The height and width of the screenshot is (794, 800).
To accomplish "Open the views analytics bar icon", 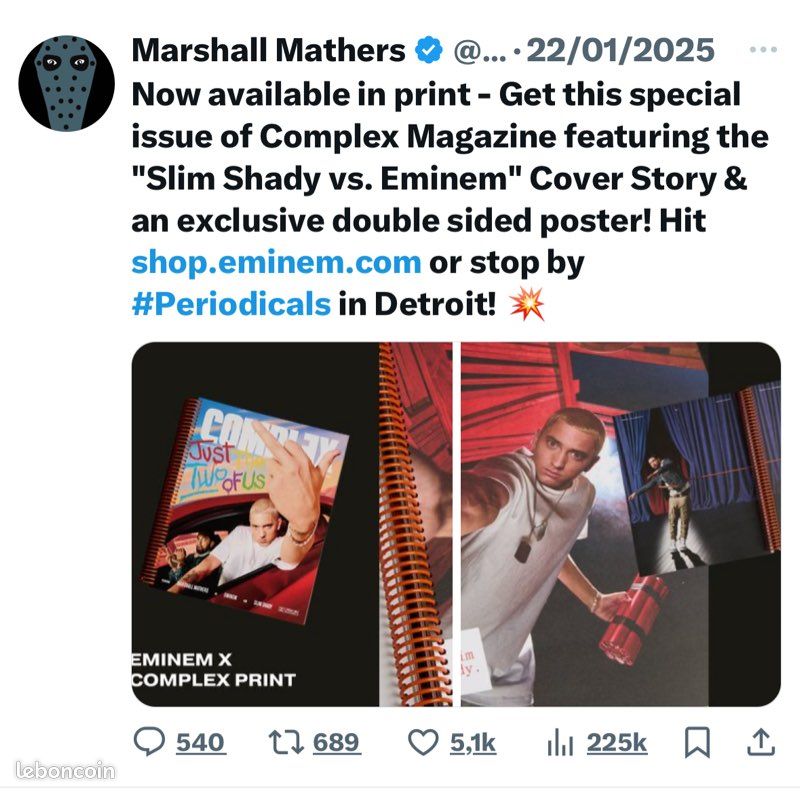I will pyautogui.click(x=560, y=742).
